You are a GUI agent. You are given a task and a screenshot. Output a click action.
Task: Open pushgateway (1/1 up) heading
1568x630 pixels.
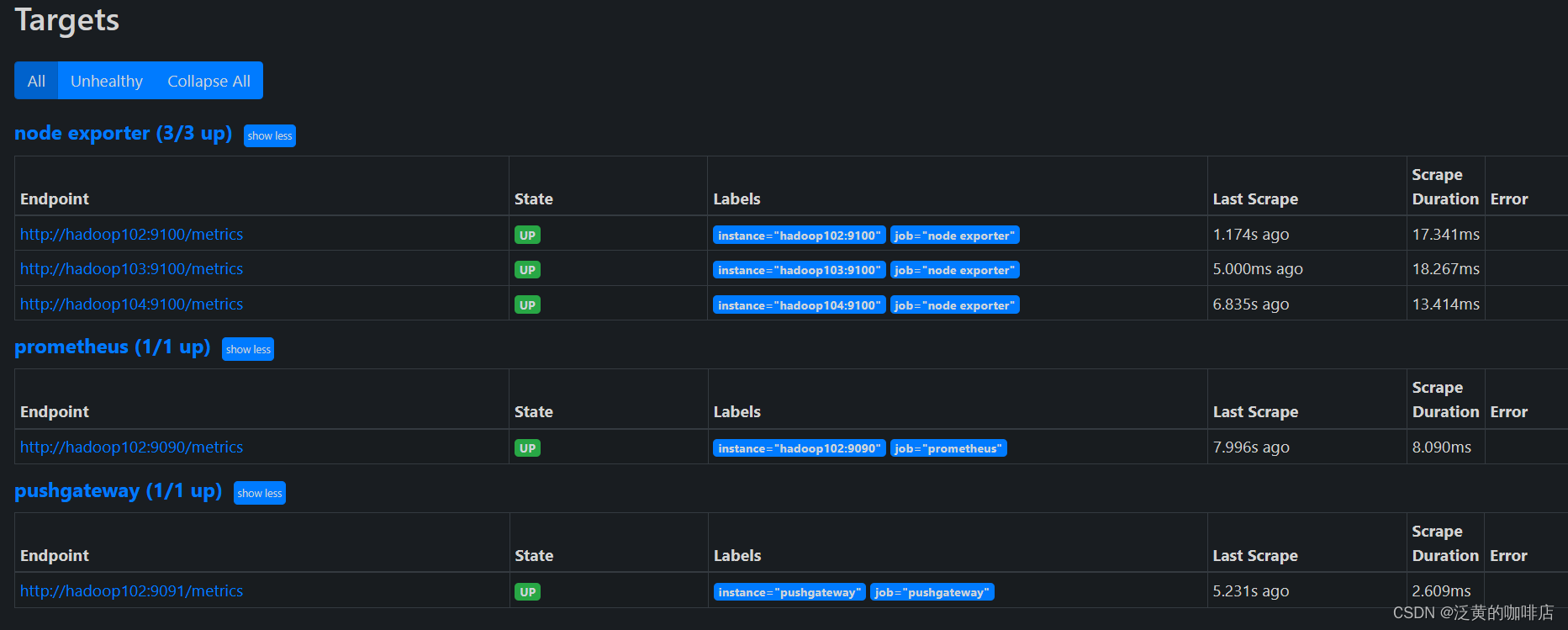tap(118, 491)
